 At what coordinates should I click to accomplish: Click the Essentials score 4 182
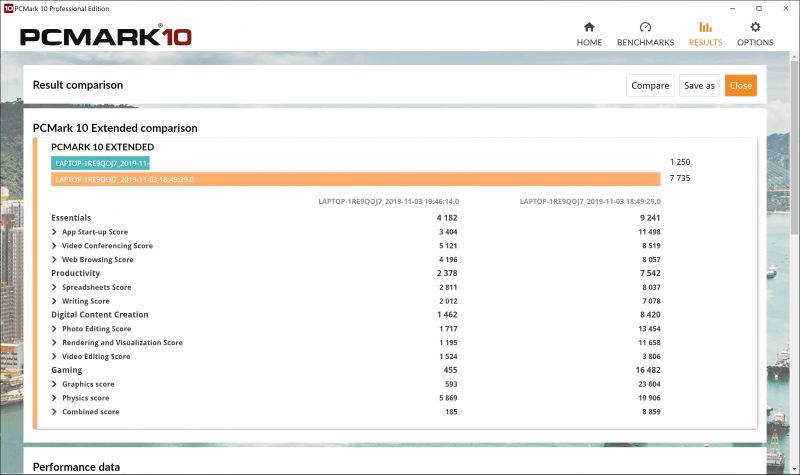447,218
